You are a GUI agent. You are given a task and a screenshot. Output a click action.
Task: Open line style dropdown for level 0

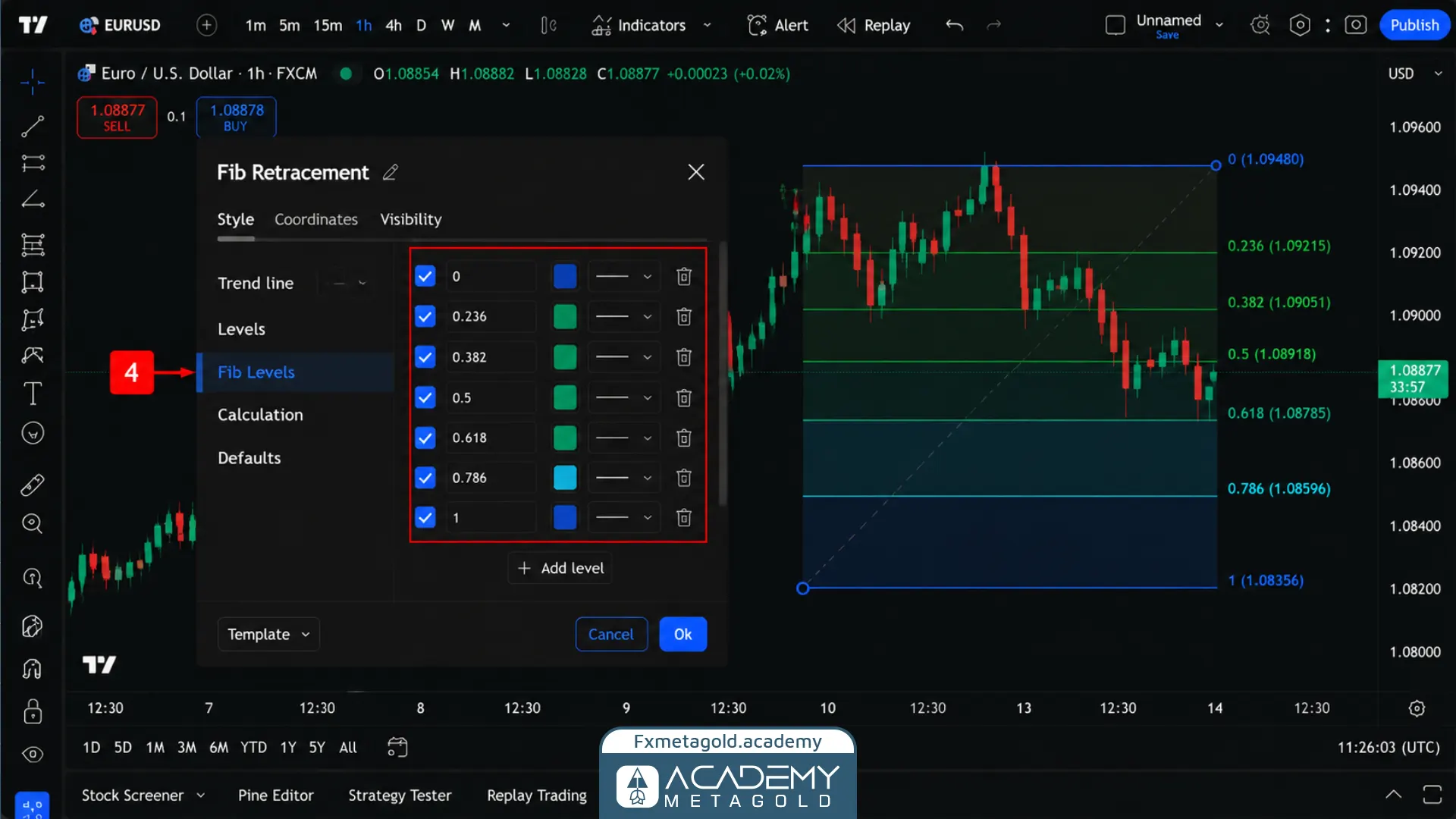coord(623,276)
